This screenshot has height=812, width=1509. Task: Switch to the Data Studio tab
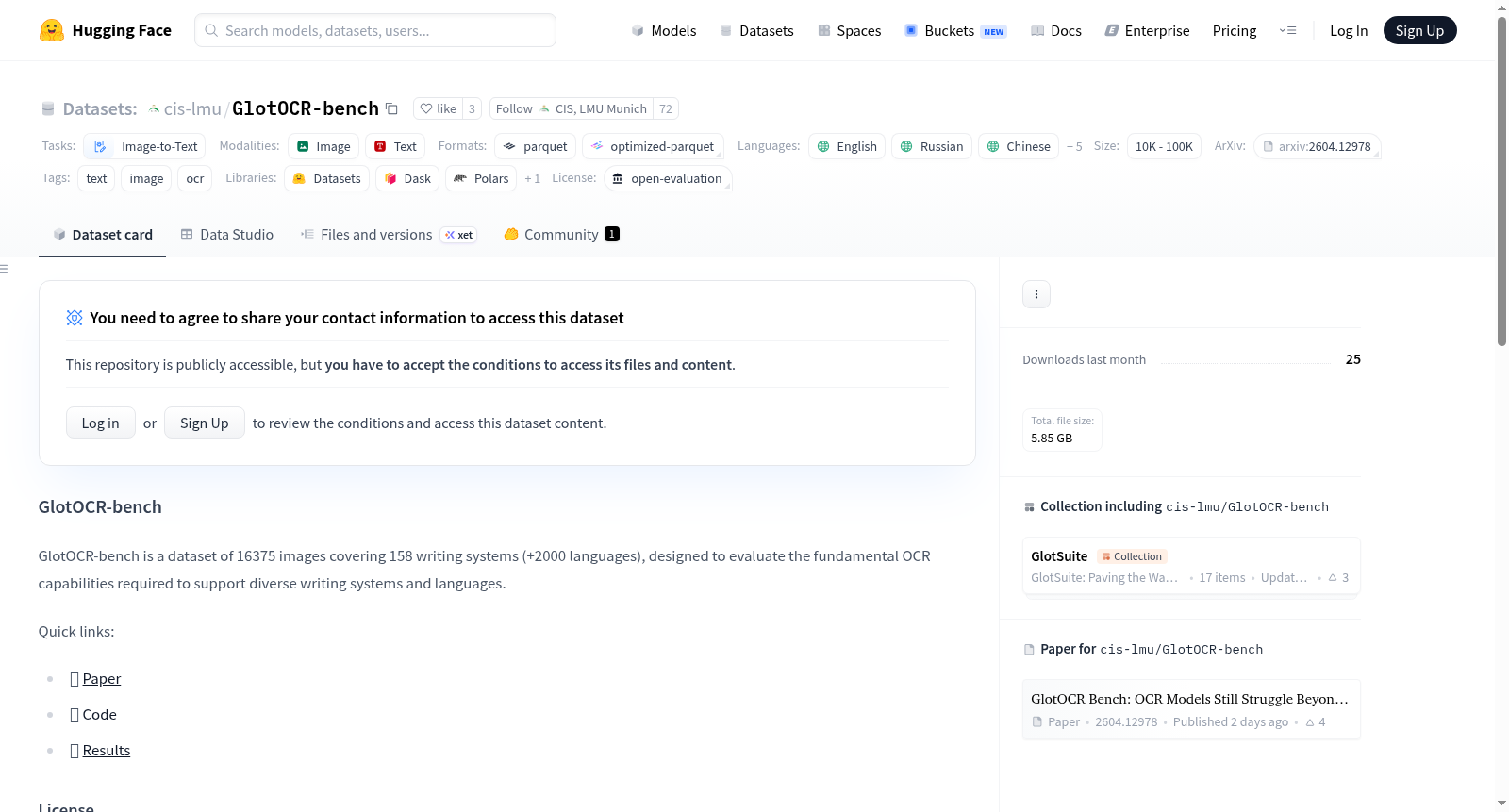pyautogui.click(x=227, y=235)
